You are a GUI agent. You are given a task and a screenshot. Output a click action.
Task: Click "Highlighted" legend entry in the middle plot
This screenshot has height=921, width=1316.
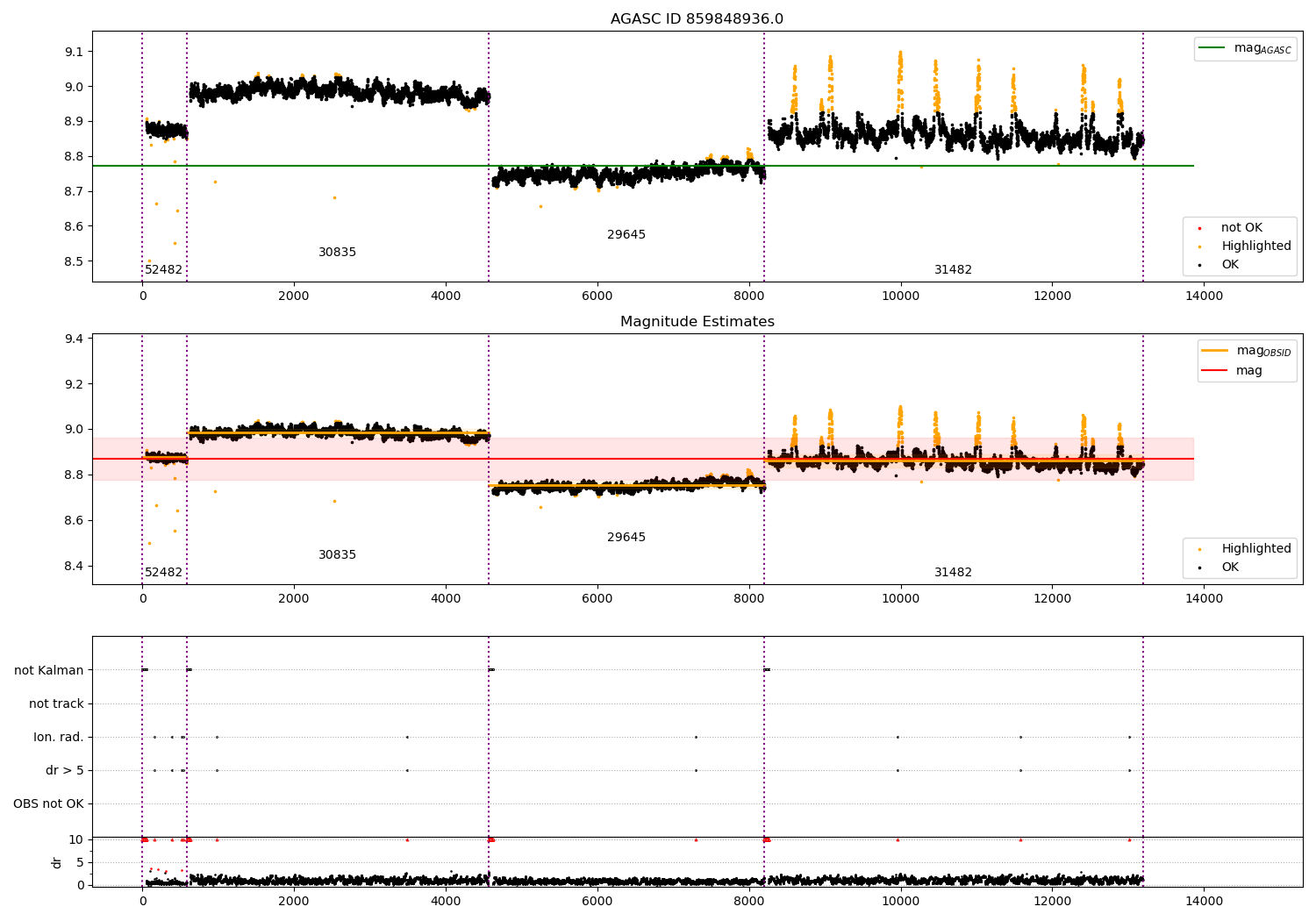click(1245, 548)
